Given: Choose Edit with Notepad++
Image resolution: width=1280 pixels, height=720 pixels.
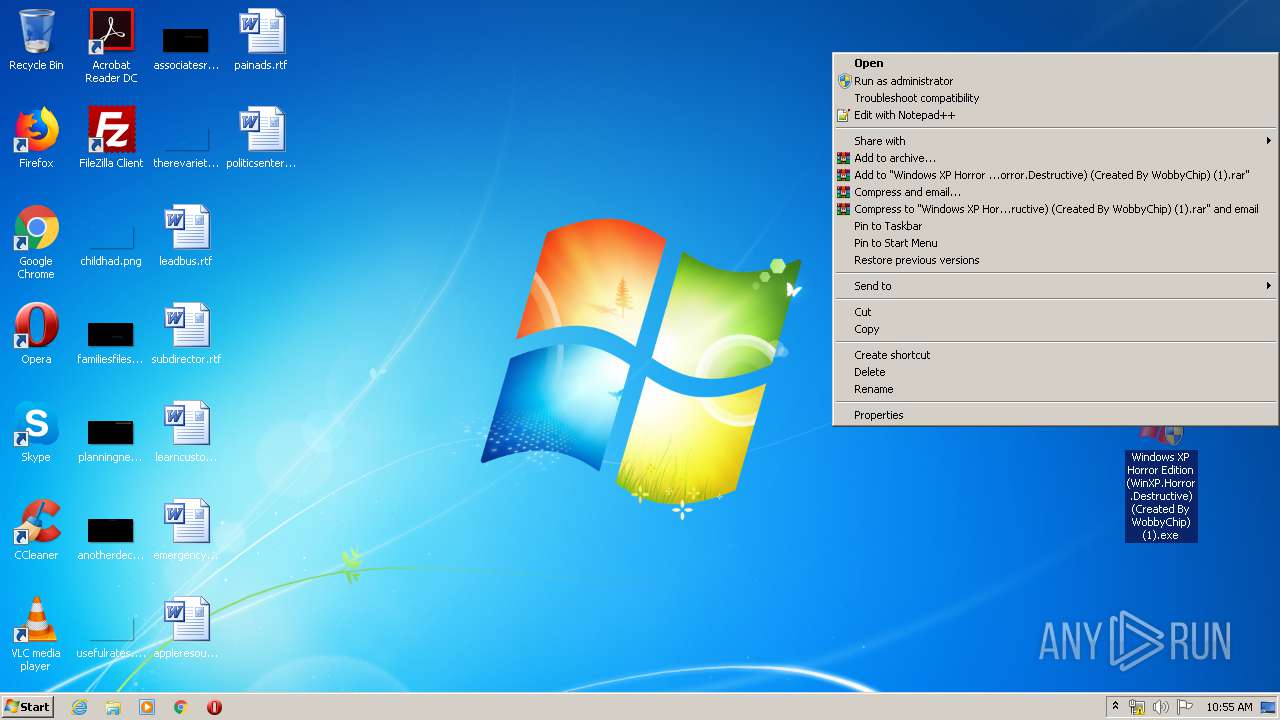Looking at the screenshot, I should [x=1055, y=115].
